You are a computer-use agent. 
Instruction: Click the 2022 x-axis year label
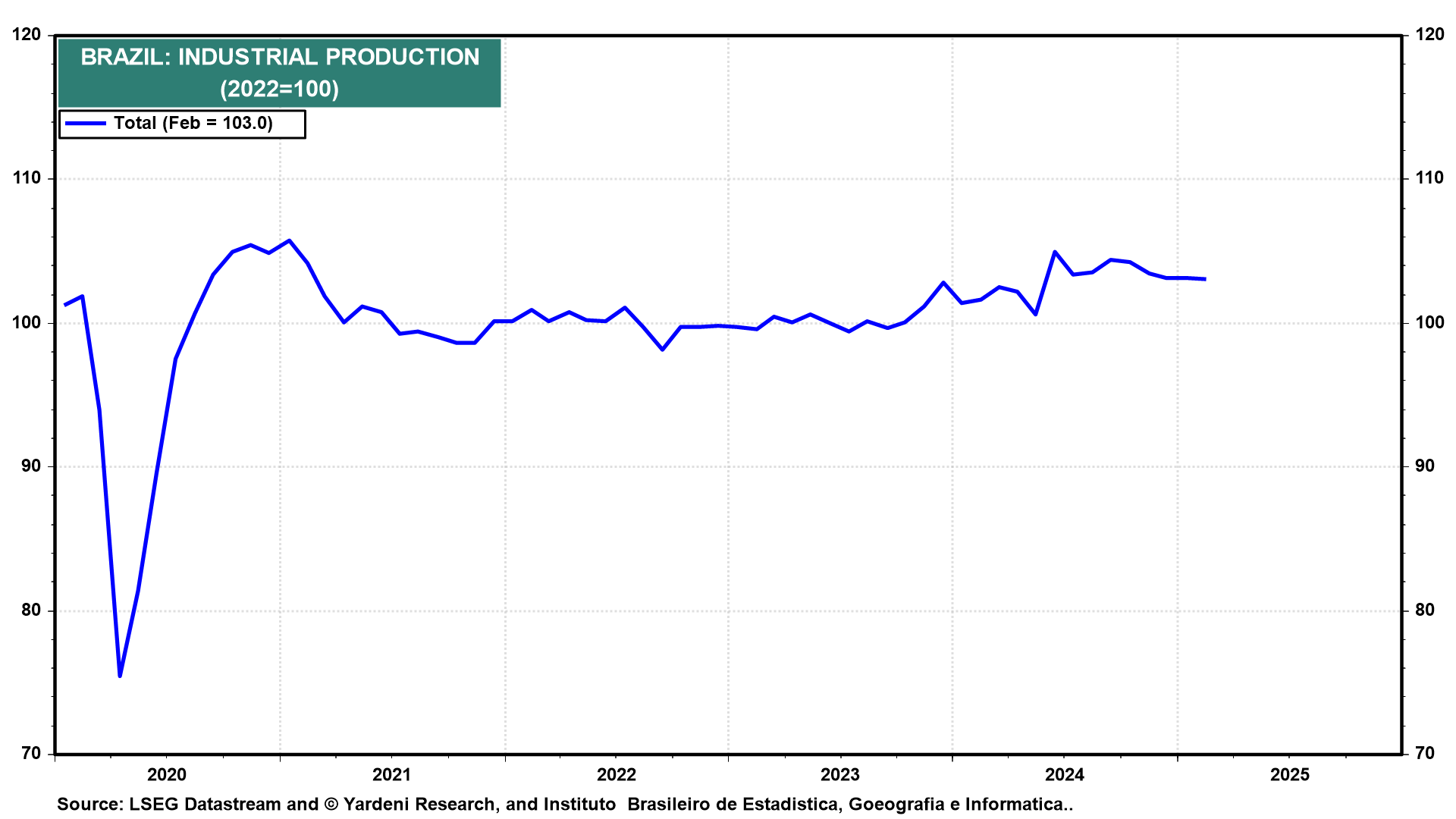pyautogui.click(x=616, y=774)
